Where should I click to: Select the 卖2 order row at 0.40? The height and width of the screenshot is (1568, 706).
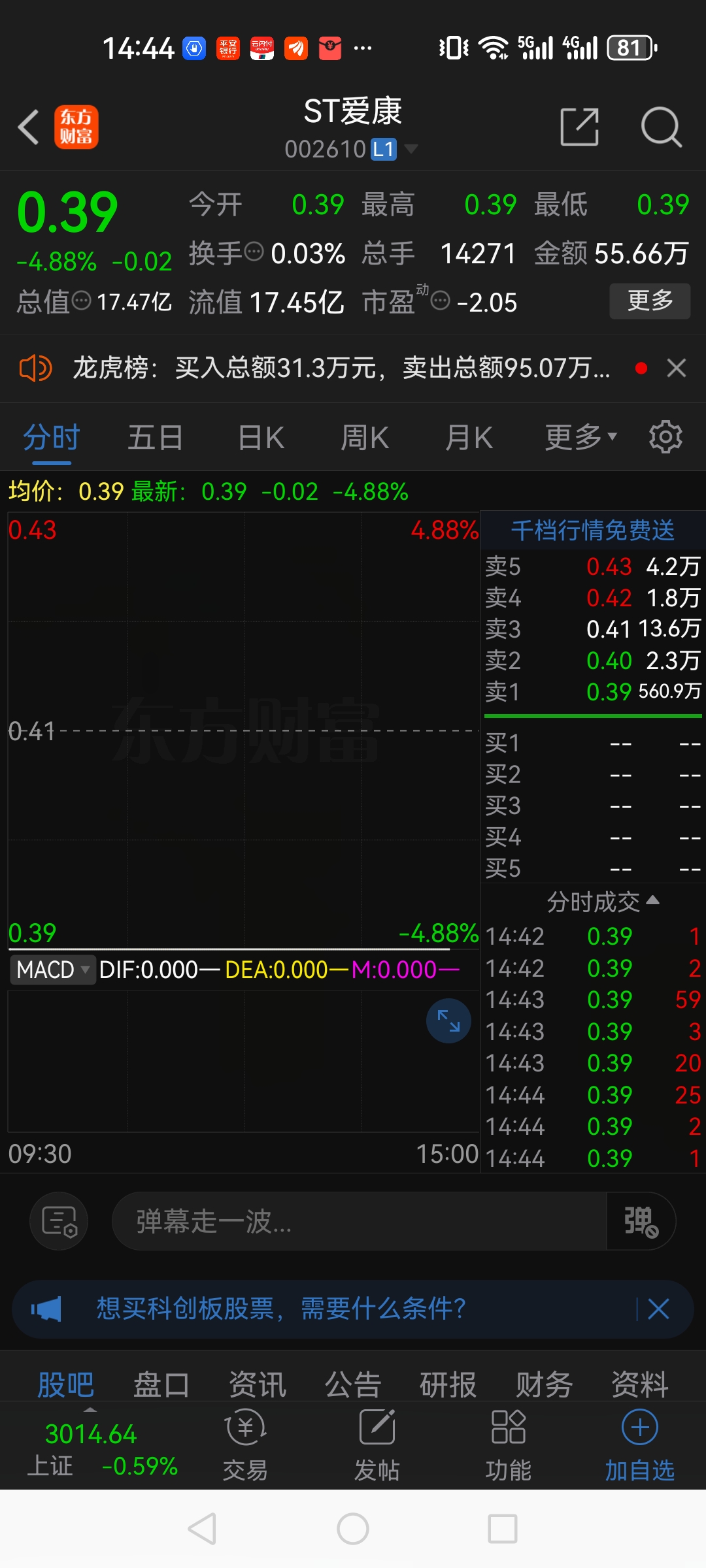point(593,661)
